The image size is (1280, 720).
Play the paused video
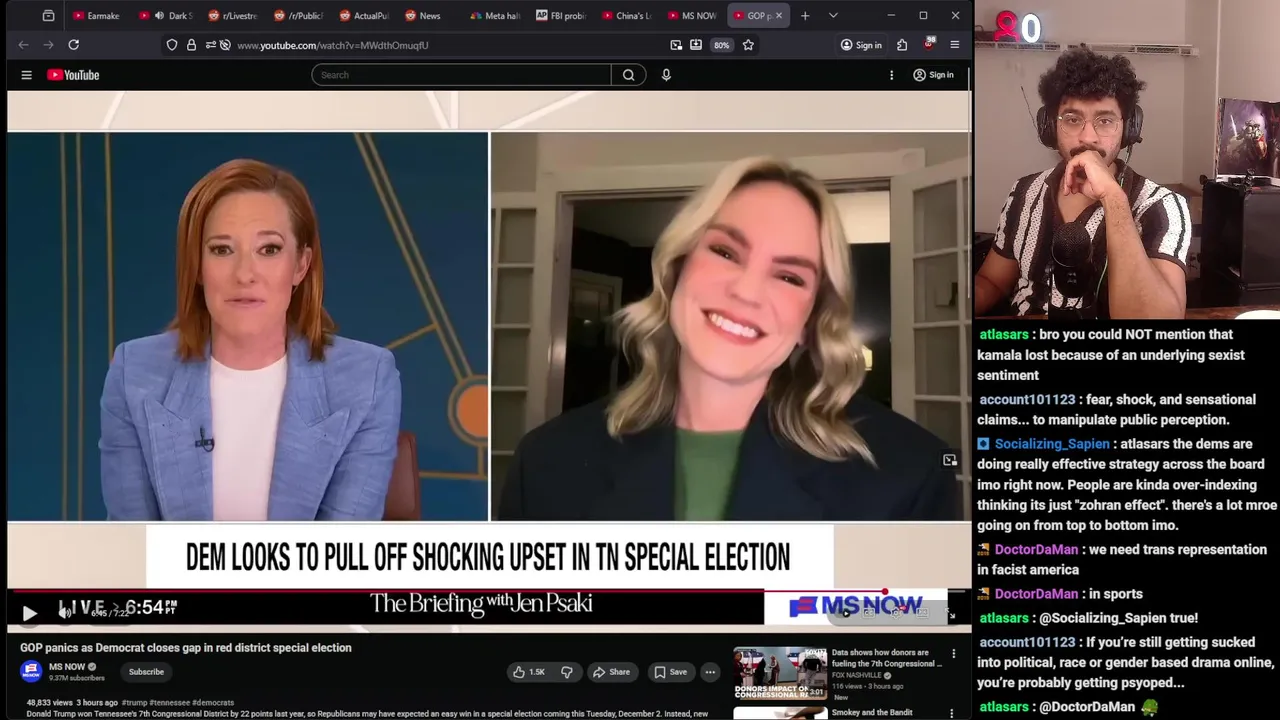pos(29,613)
